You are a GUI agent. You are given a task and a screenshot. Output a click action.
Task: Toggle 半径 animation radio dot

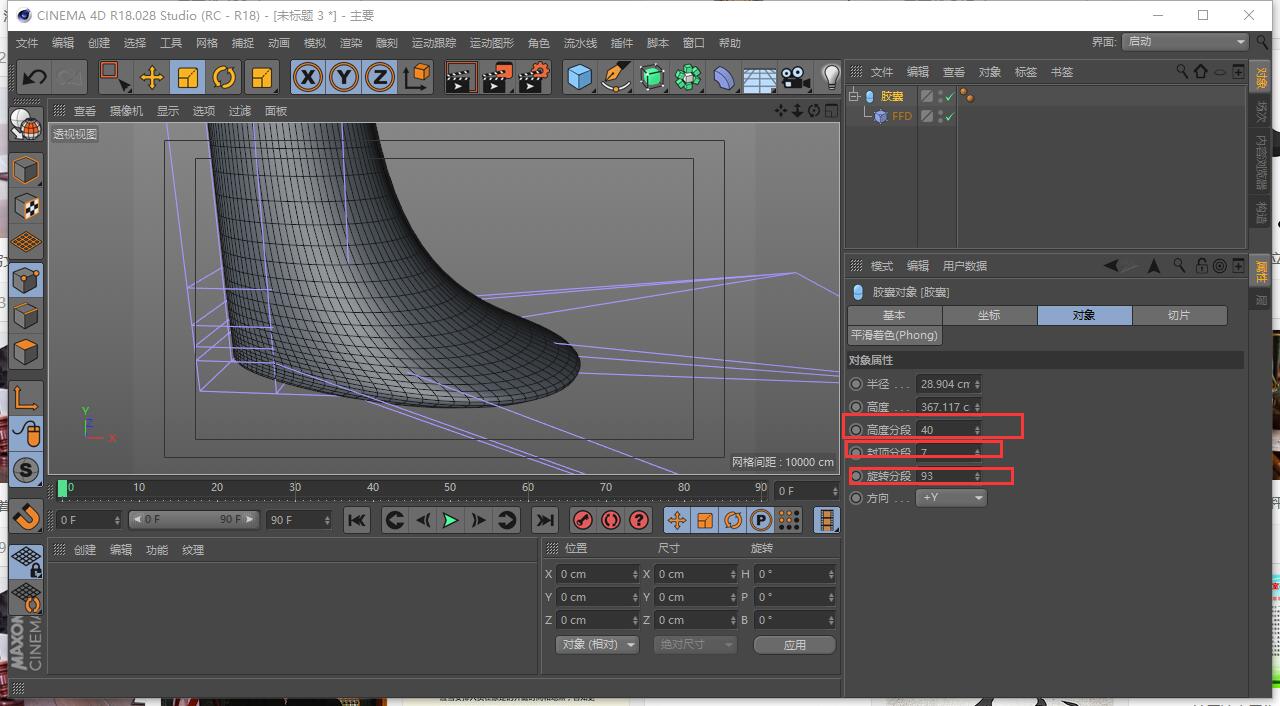[856, 384]
